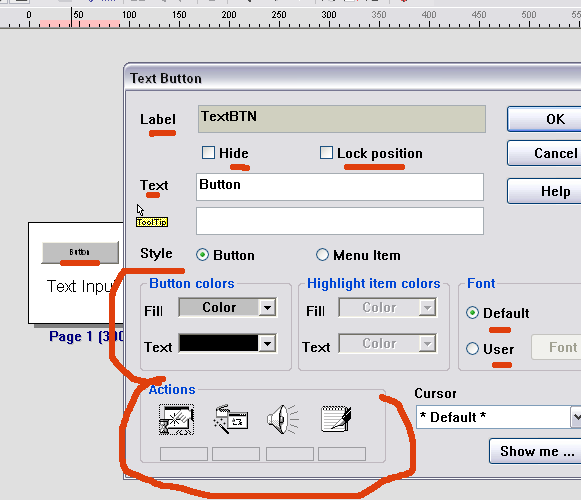Screen dimensions: 581x500
Task: Click the notepad with pen action icon
Action: pos(336,419)
